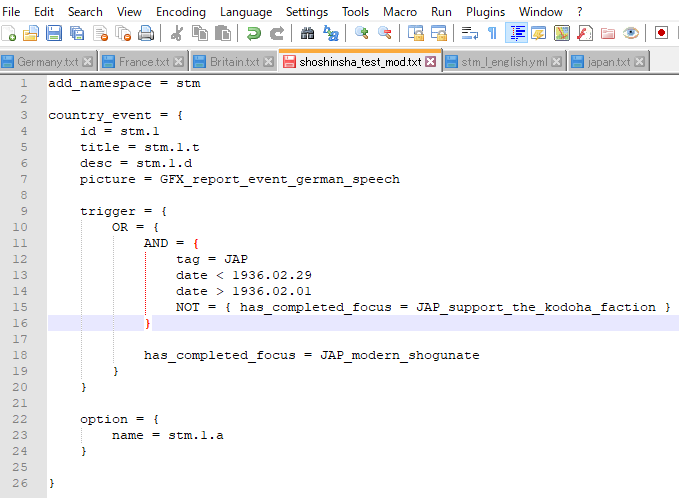679x498 pixels.
Task: Save the current file with Save icon
Action: pyautogui.click(x=54, y=33)
